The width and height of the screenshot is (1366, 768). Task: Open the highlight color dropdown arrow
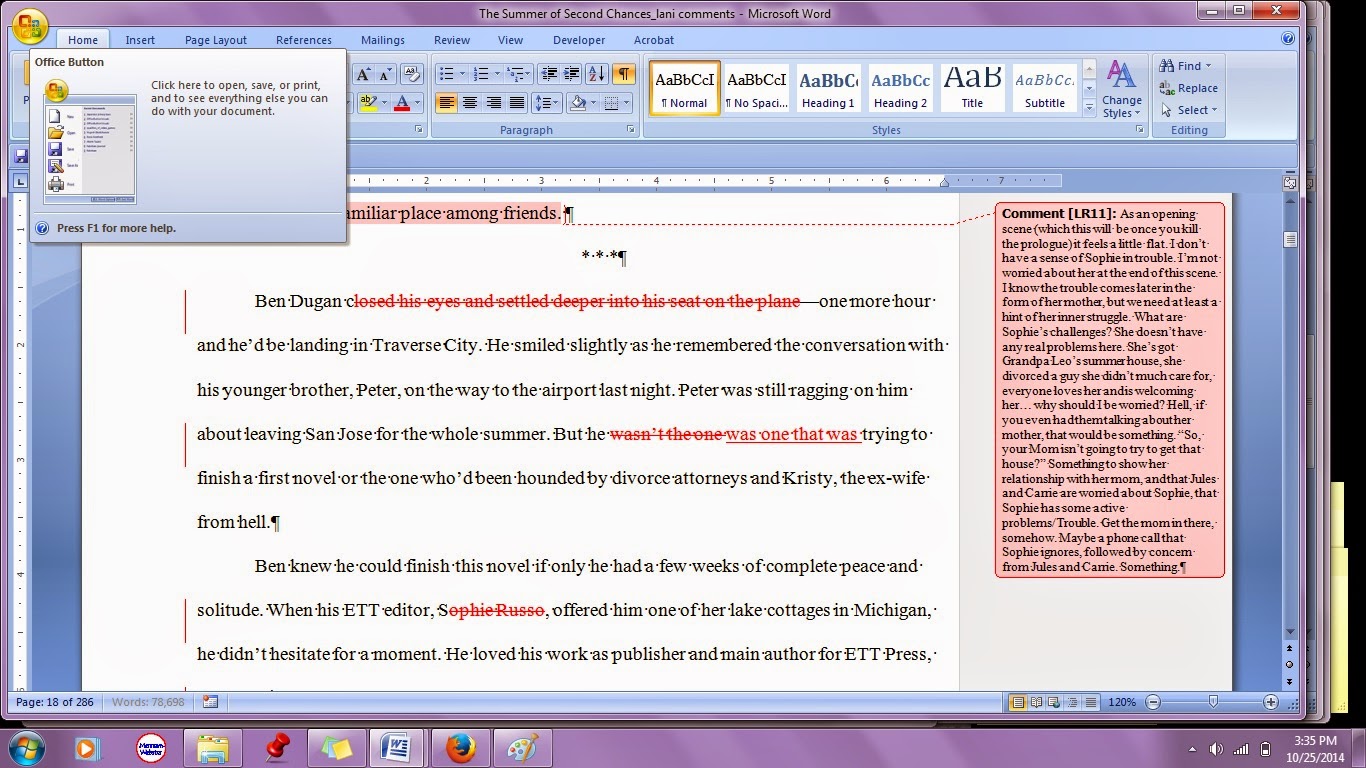point(382,103)
